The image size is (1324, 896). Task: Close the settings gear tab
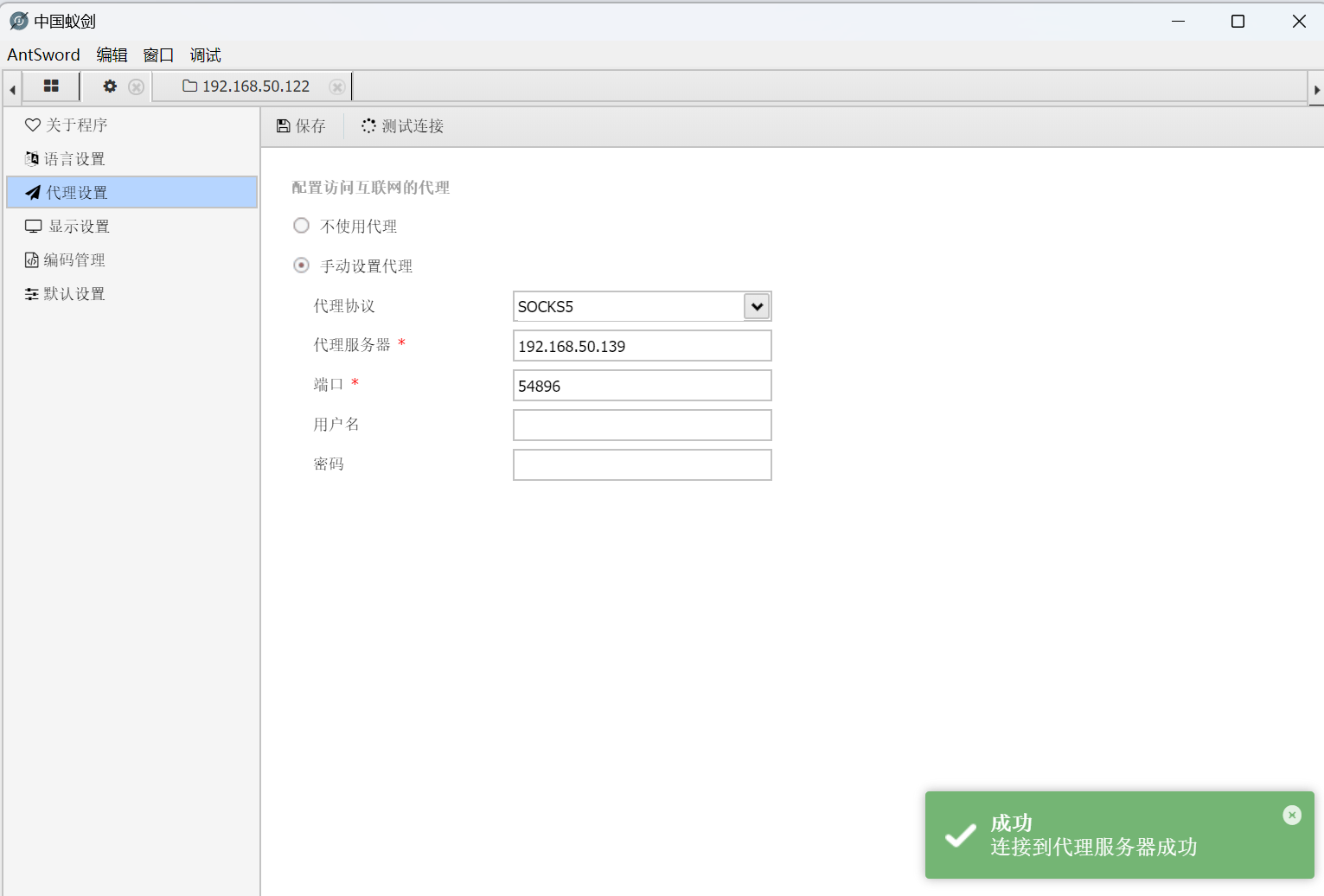tap(136, 86)
